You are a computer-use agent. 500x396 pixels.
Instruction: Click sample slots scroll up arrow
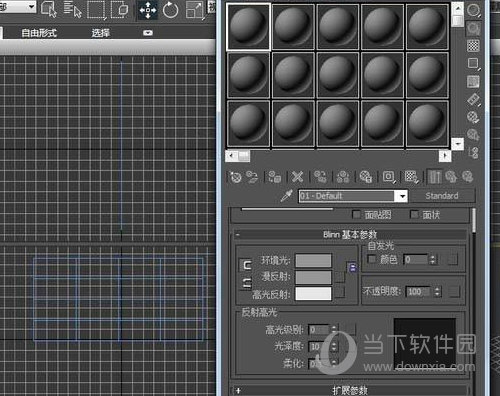458,8
